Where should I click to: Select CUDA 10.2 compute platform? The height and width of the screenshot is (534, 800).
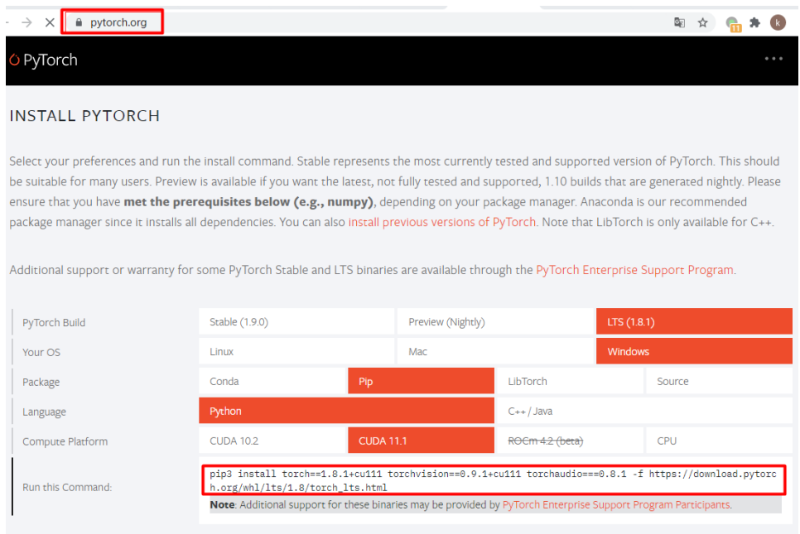coord(272,440)
